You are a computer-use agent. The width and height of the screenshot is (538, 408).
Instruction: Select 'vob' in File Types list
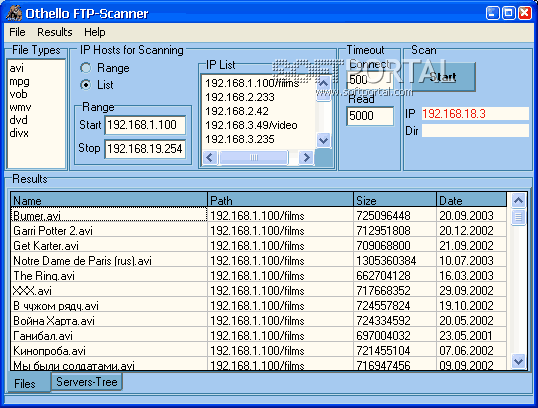[18, 94]
